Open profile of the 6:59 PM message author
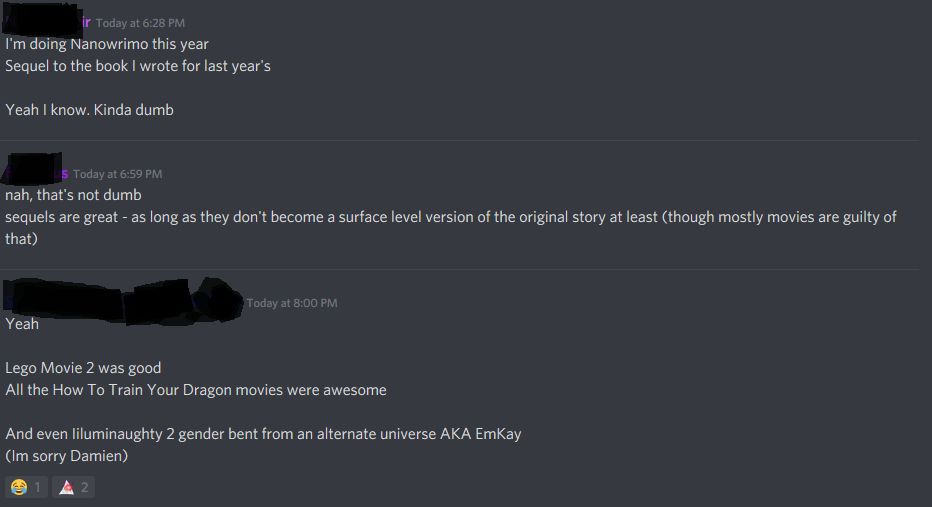Viewport: 932px width, 507px height. click(x=36, y=170)
